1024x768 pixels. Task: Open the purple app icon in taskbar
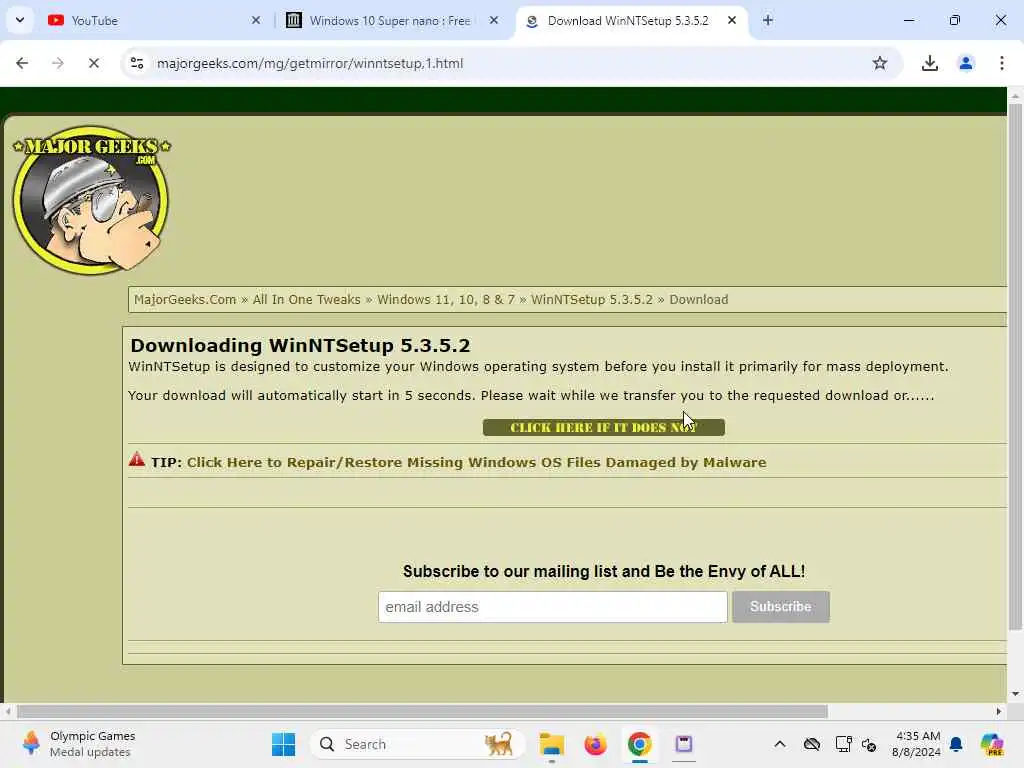(x=684, y=744)
